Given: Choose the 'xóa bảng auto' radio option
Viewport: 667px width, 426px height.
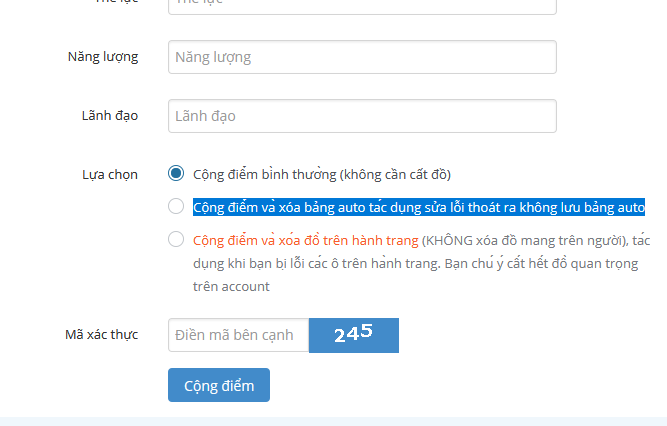Looking at the screenshot, I should tap(176, 207).
